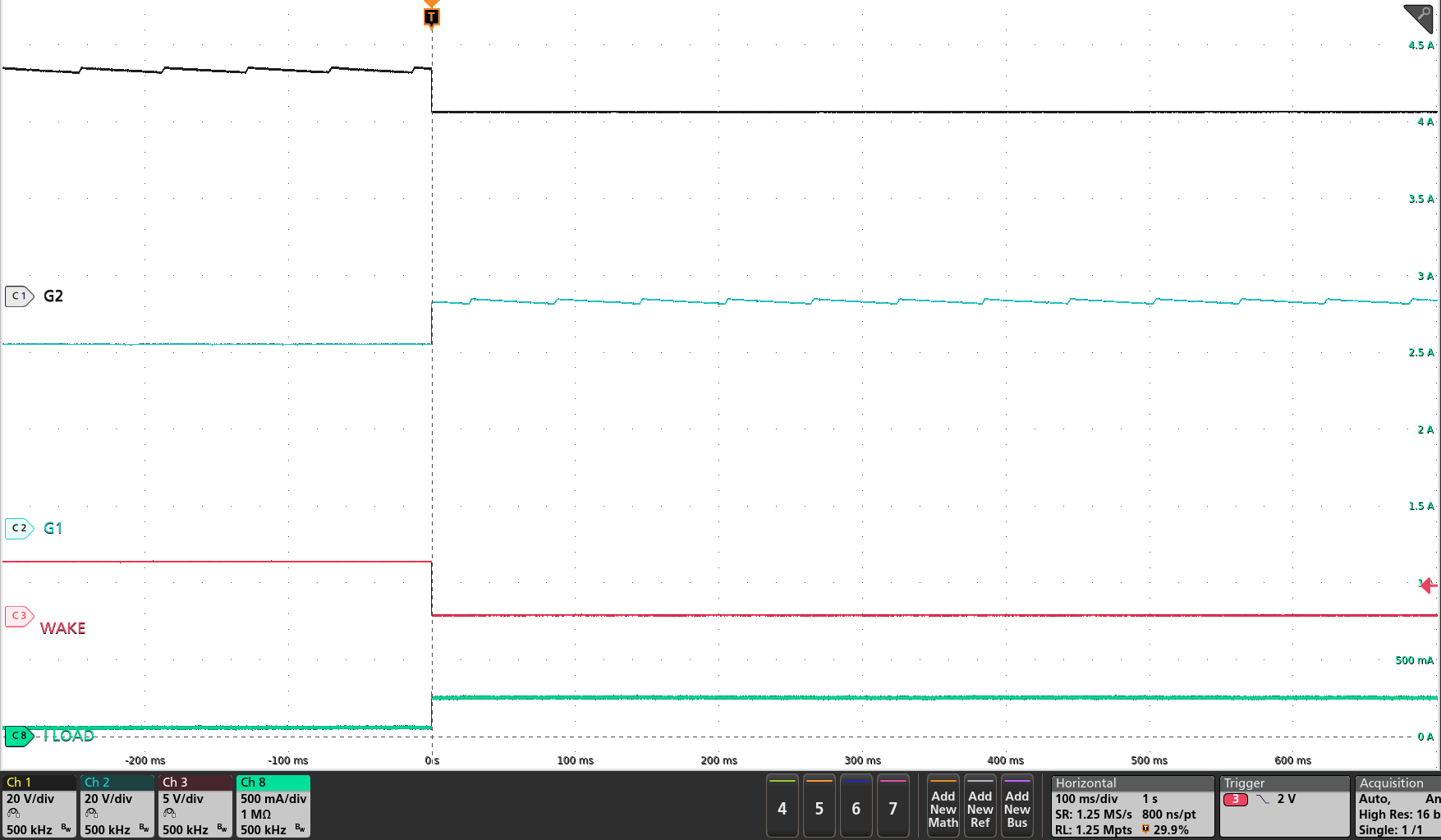Image resolution: width=1441 pixels, height=840 pixels.
Task: Click the probe symbol on the Ch 1 badge
Action: click(14, 813)
